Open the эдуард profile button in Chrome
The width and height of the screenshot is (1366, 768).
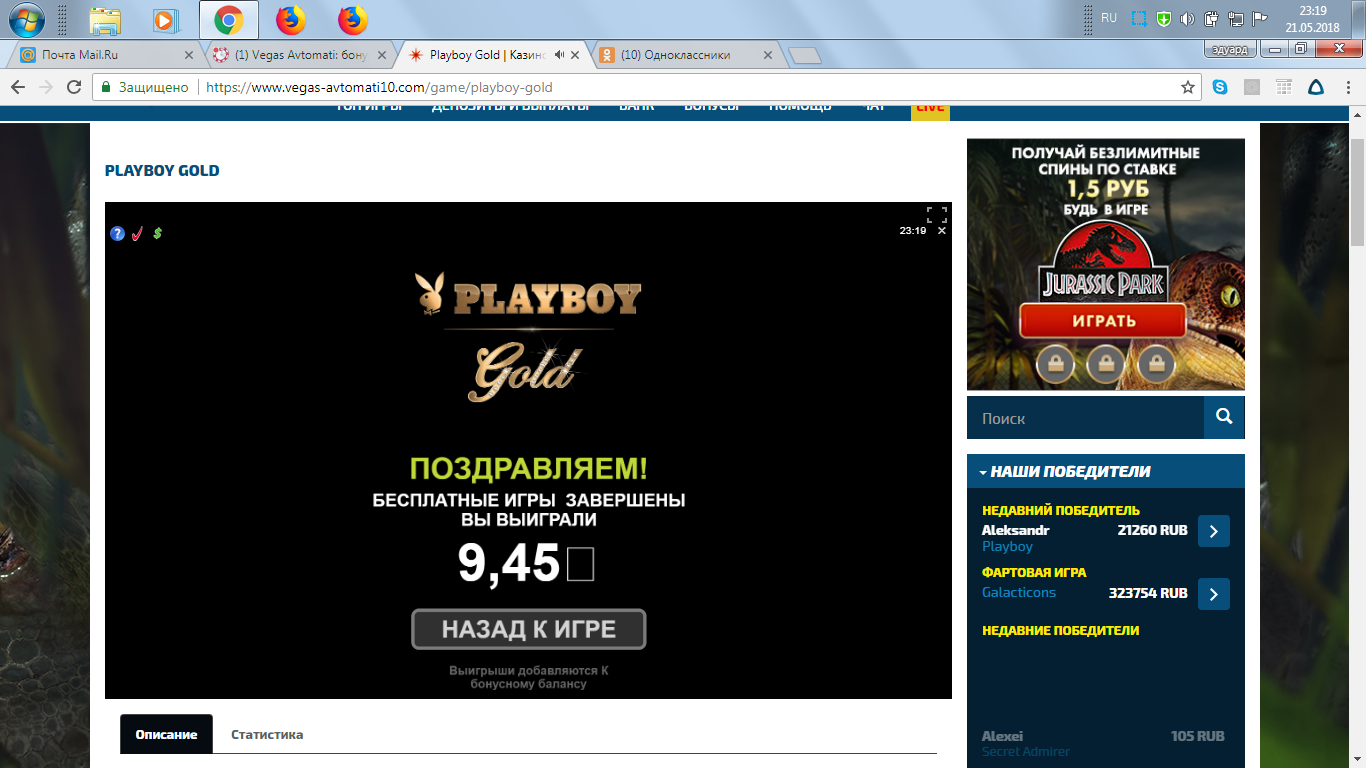pos(1229,49)
